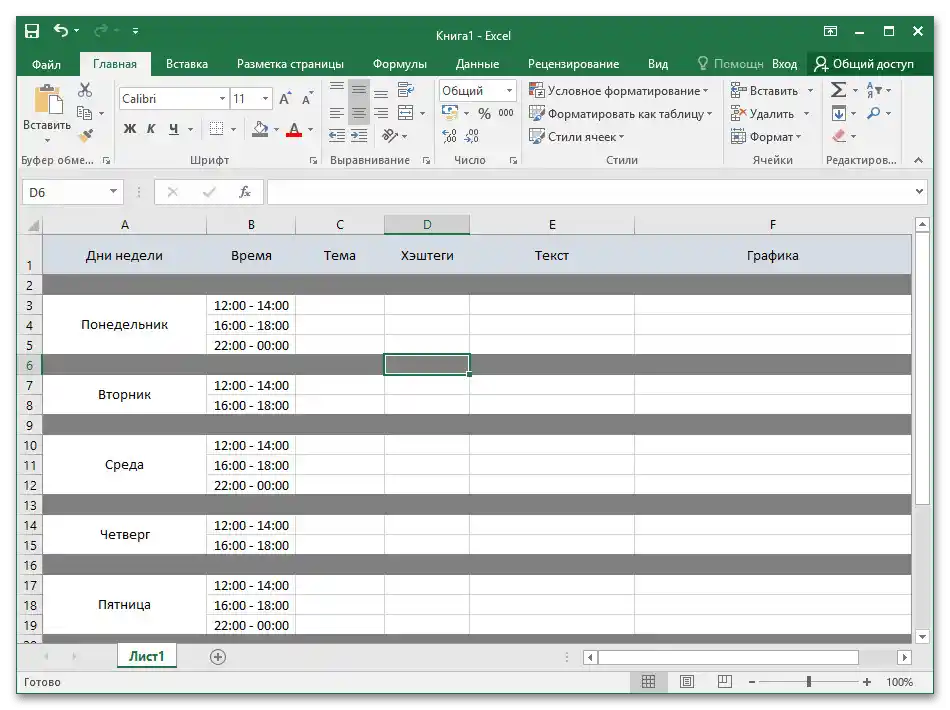Insert function with fx button
This screenshot has width=950, height=710.
245,192
